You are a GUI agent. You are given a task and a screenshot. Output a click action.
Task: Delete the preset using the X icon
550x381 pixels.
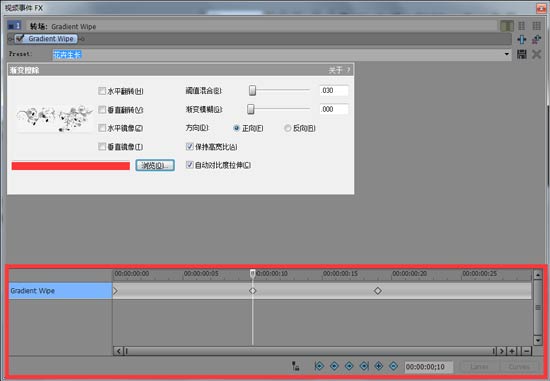(536, 54)
